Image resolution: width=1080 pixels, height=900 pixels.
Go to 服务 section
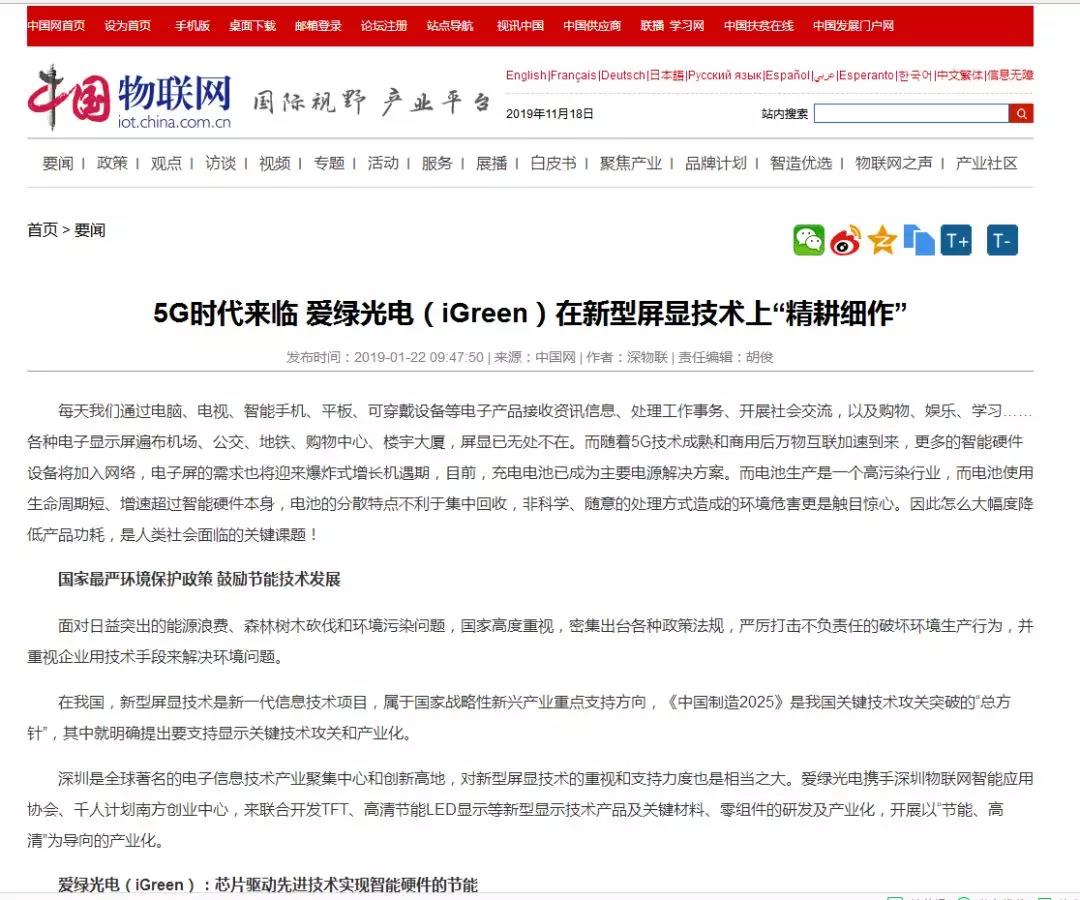(x=437, y=163)
